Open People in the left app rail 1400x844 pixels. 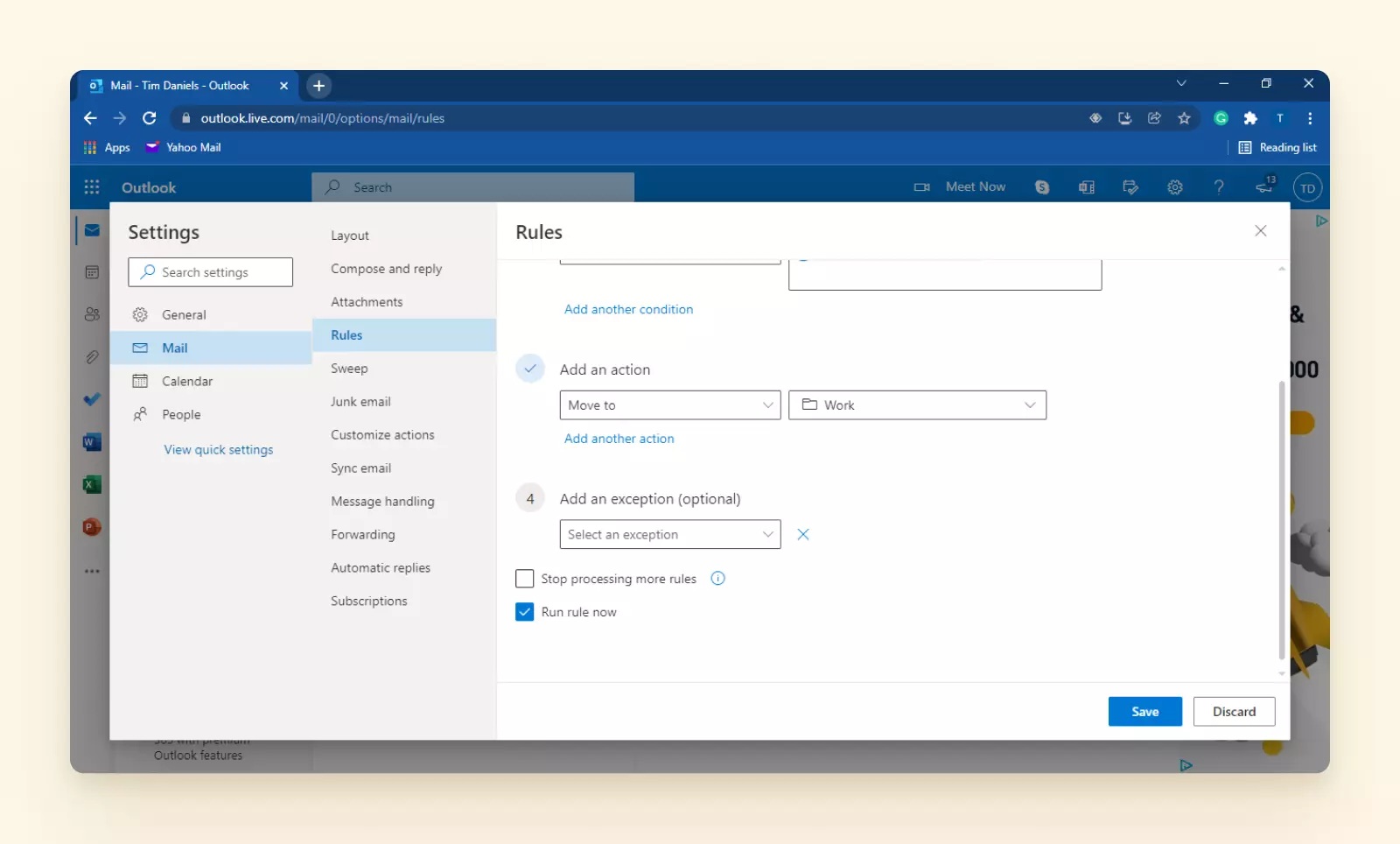[92, 314]
